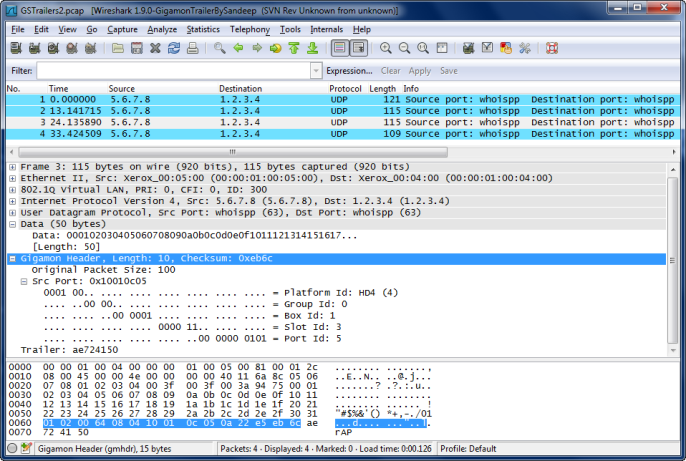
Task: Toggle packet list colorize button
Action: coord(339,48)
